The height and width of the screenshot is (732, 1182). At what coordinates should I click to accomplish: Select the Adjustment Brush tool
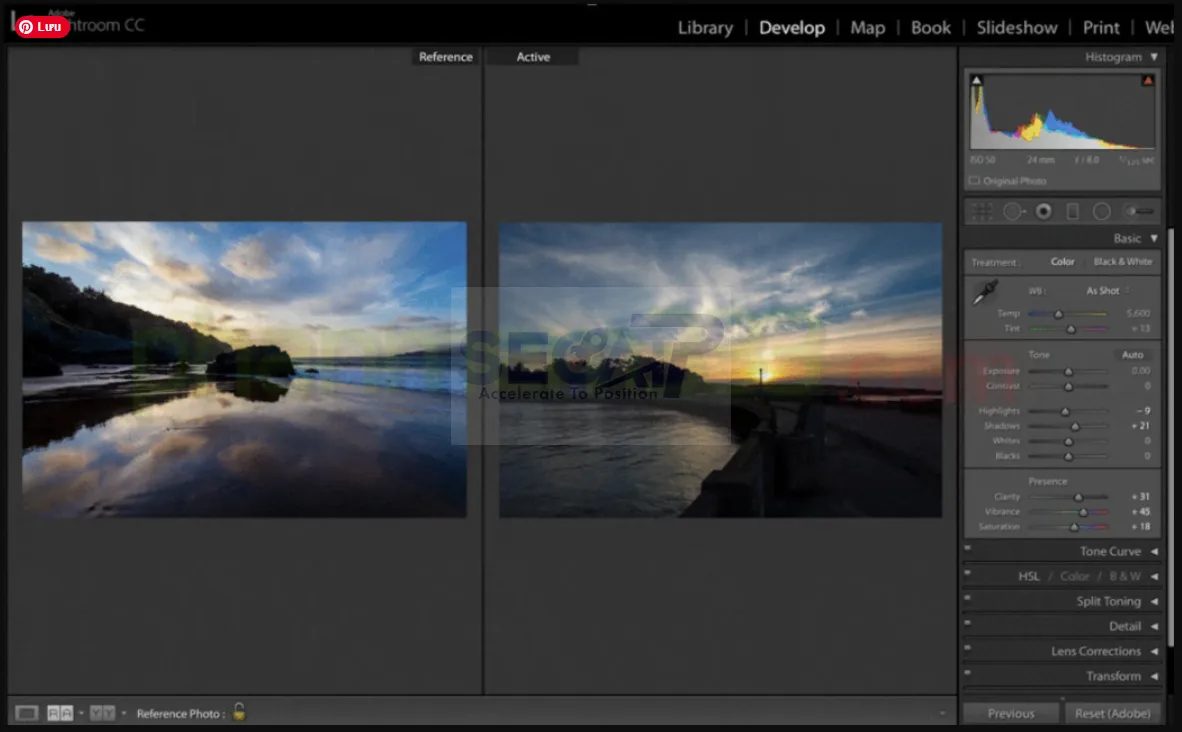[x=1138, y=211]
